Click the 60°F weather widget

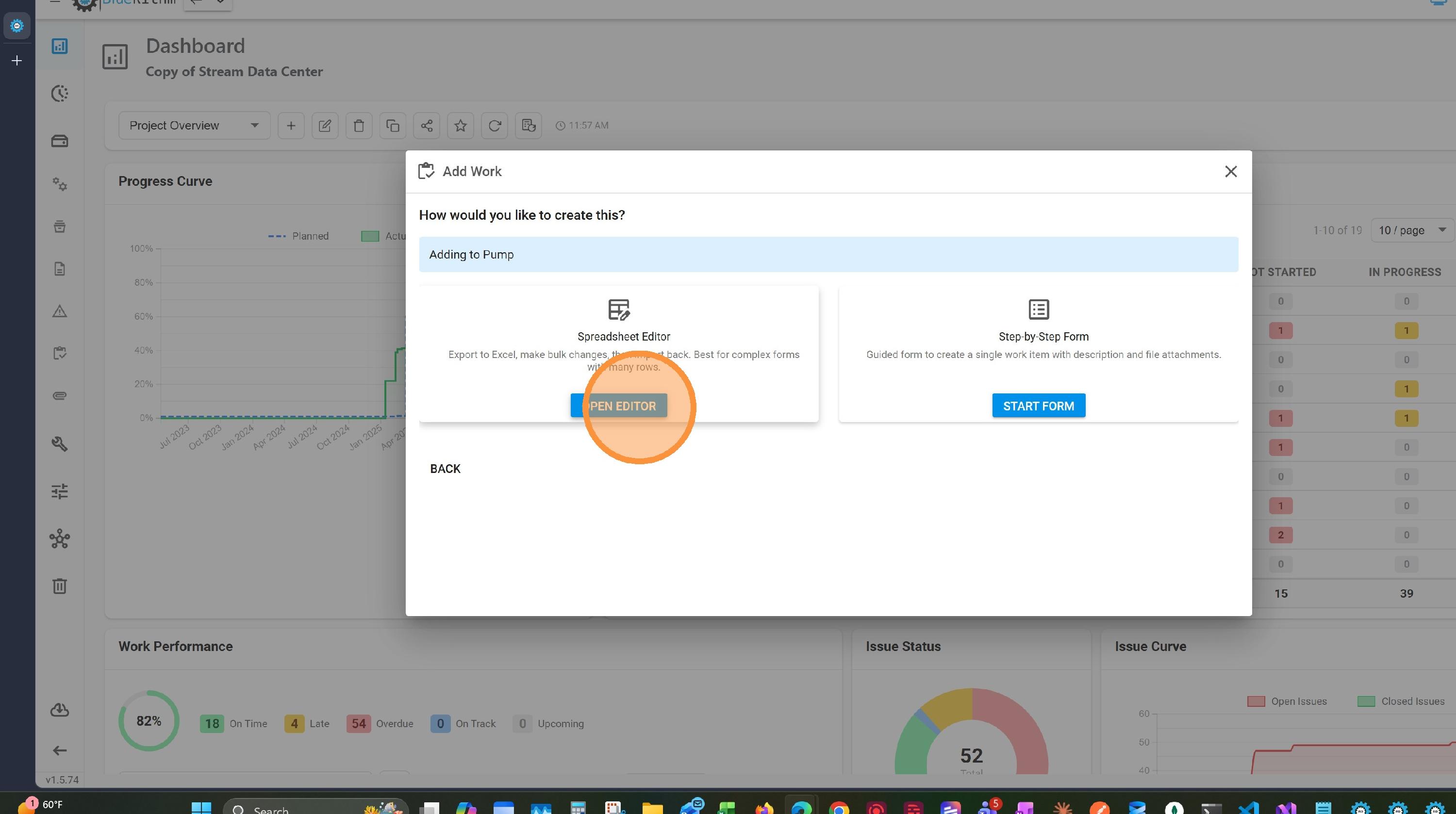[41, 805]
